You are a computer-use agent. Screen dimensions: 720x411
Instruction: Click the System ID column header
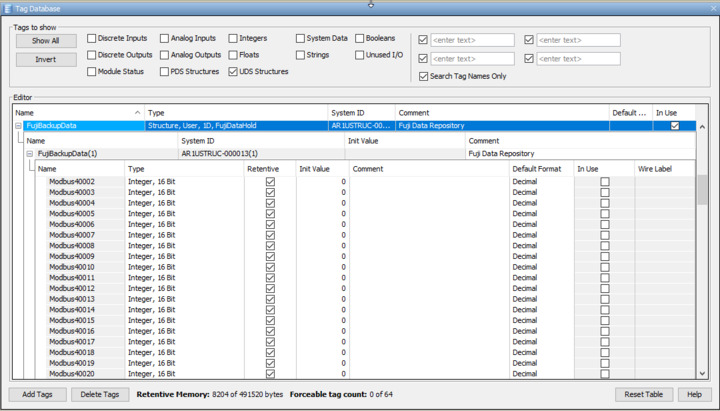[x=361, y=113]
